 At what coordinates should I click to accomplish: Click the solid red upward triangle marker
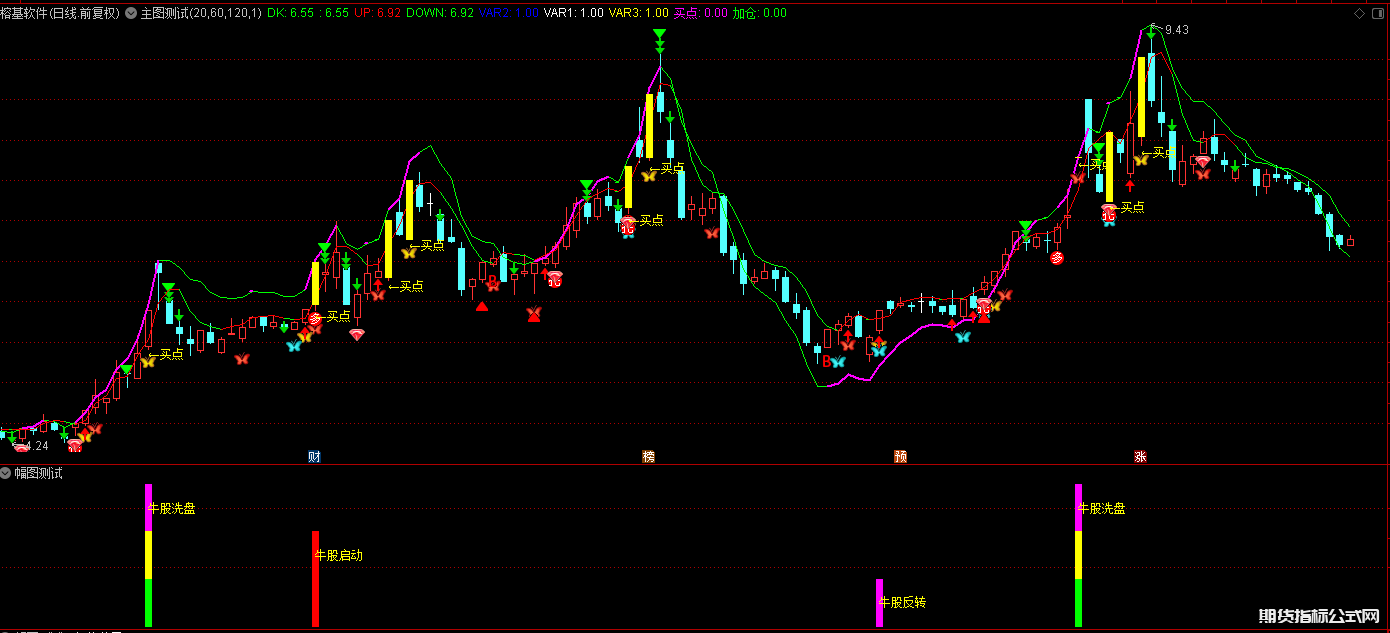(x=482, y=306)
